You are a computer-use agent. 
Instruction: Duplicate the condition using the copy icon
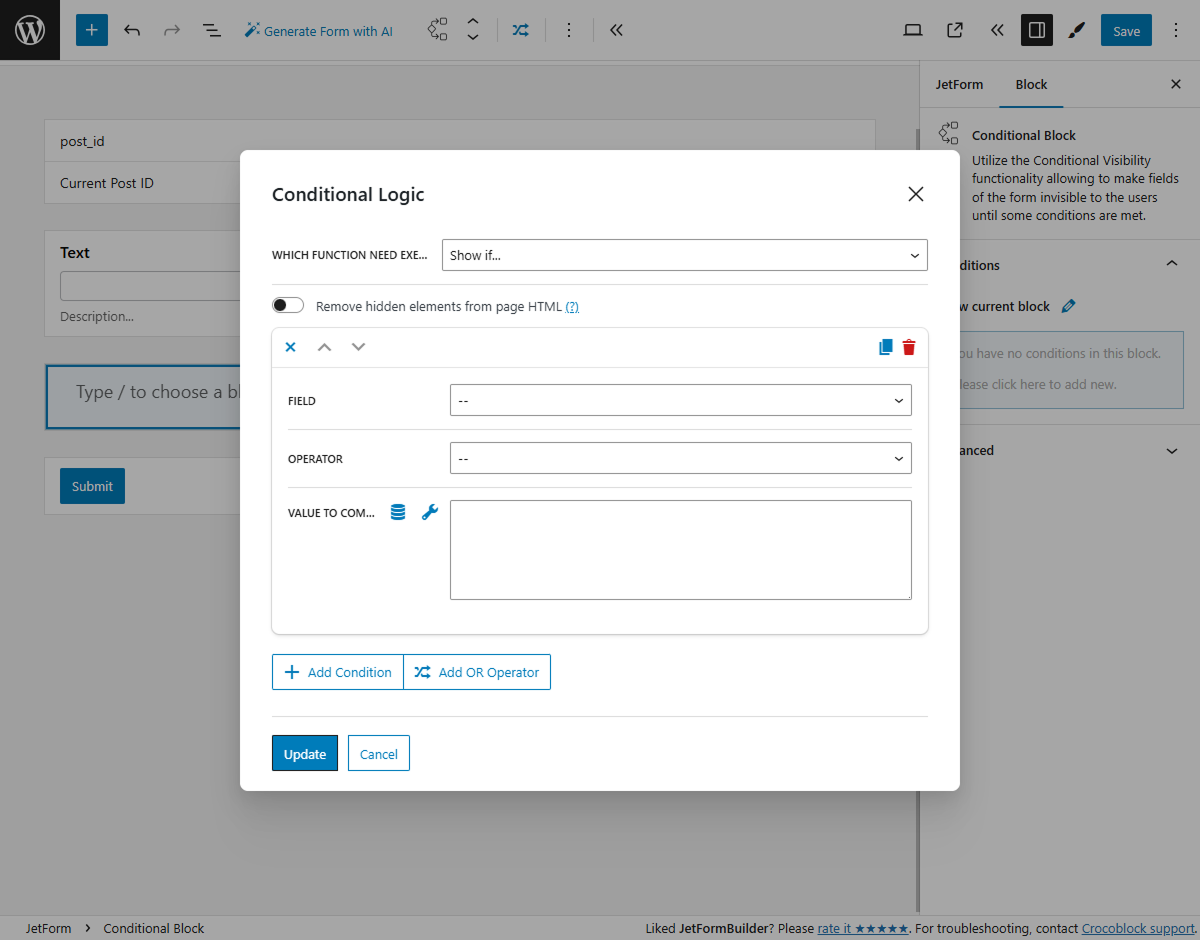pos(885,347)
